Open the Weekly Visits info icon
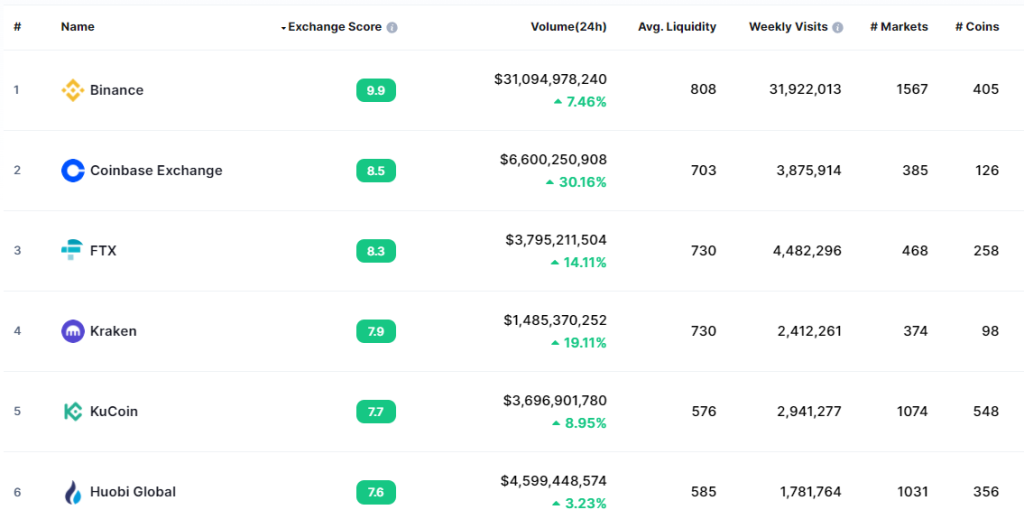The height and width of the screenshot is (519, 1024). tap(838, 27)
